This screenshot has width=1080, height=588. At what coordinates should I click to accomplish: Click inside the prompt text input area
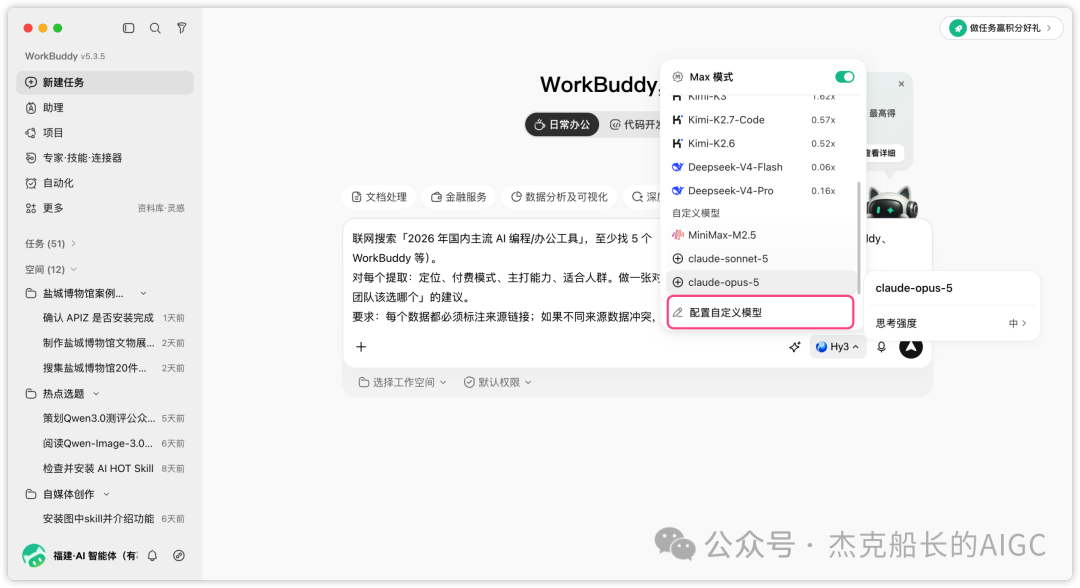pyautogui.click(x=503, y=277)
